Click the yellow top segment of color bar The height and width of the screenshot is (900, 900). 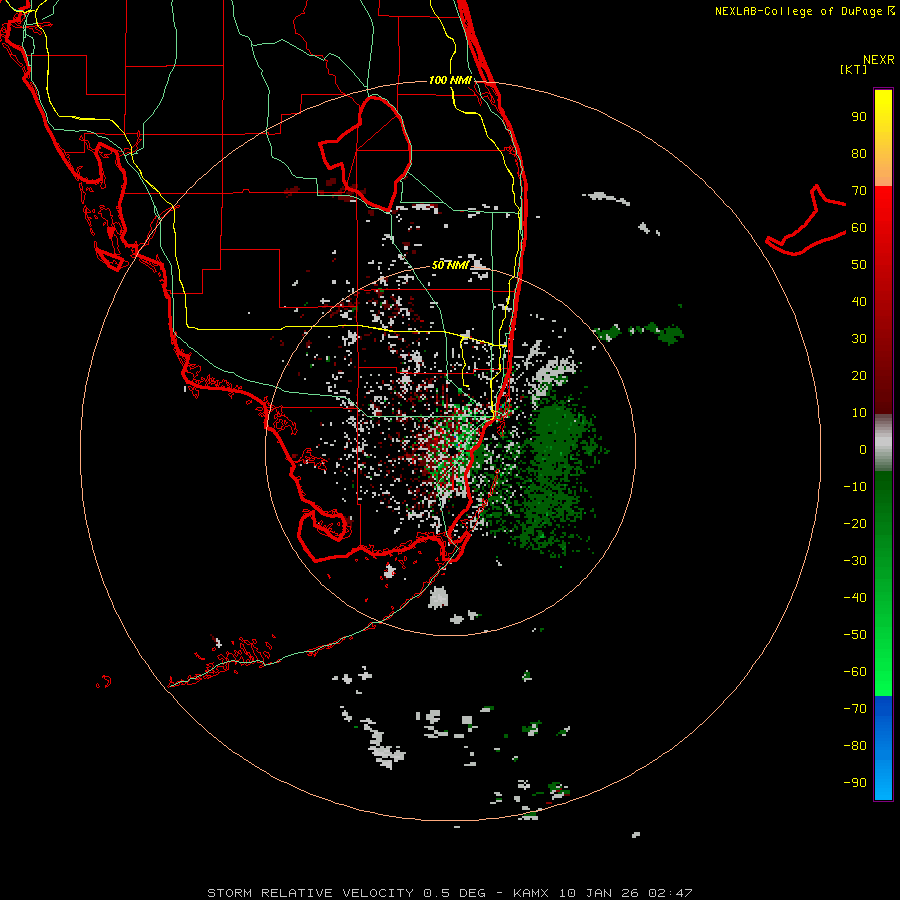[x=883, y=138]
